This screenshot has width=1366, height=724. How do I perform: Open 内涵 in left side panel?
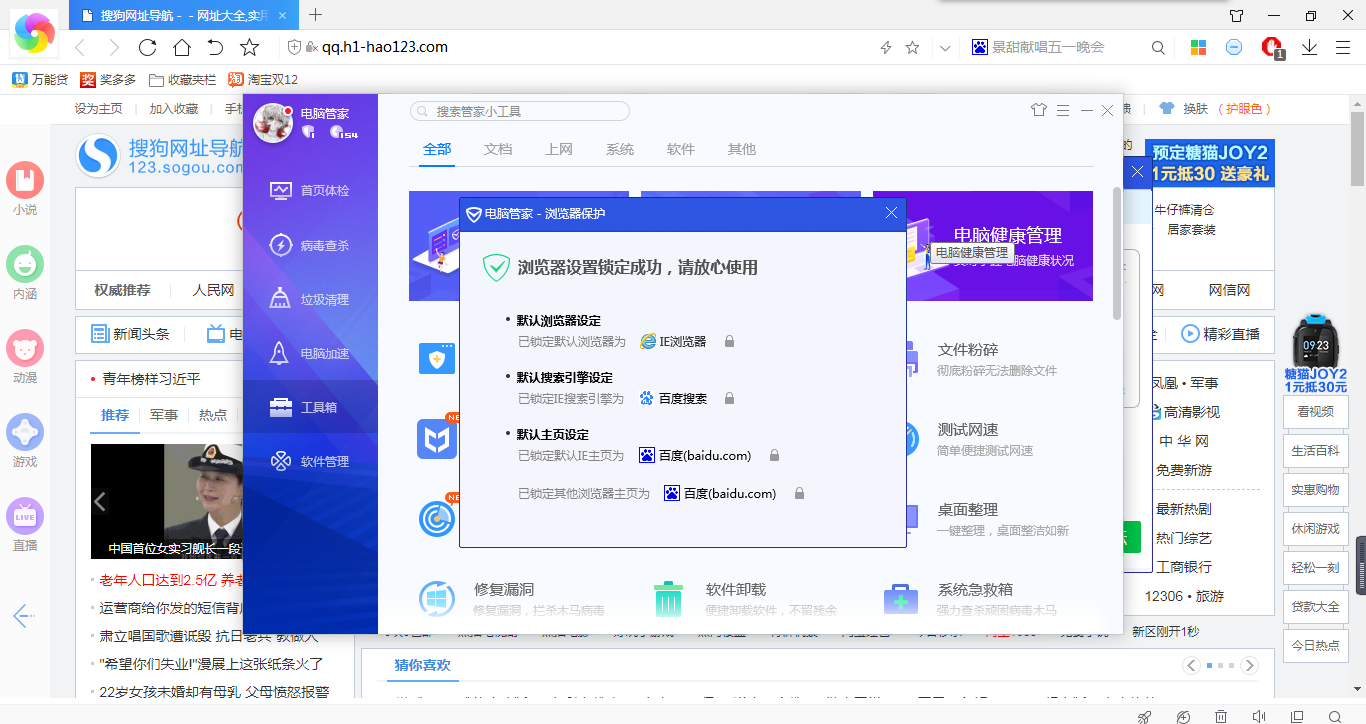point(25,273)
